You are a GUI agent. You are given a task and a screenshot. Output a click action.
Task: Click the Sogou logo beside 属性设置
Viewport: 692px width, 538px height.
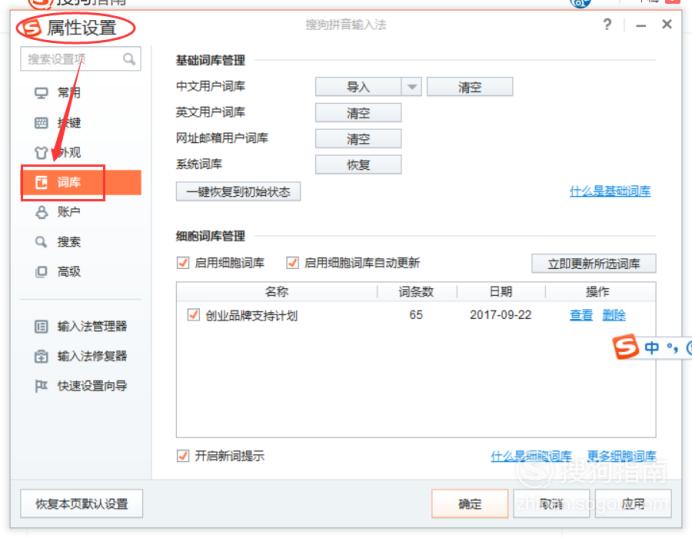tap(31, 28)
